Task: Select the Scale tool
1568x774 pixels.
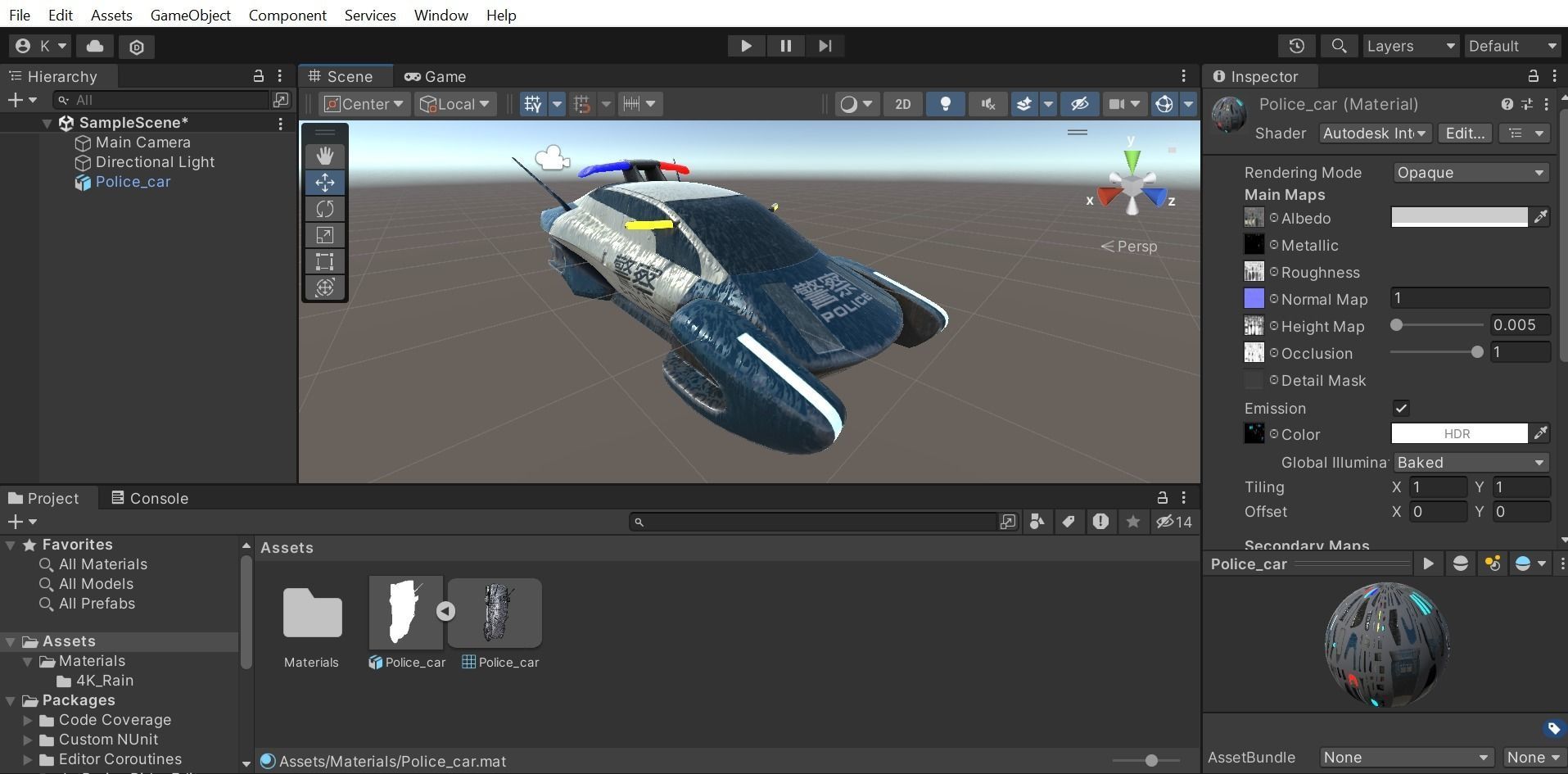Action: (x=325, y=235)
